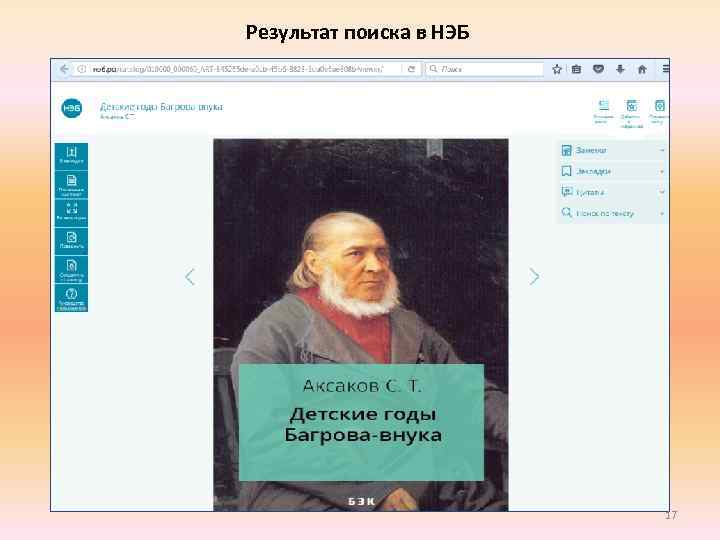
Task: Click the page view sidebar button with the document icon
Action: click(x=71, y=185)
